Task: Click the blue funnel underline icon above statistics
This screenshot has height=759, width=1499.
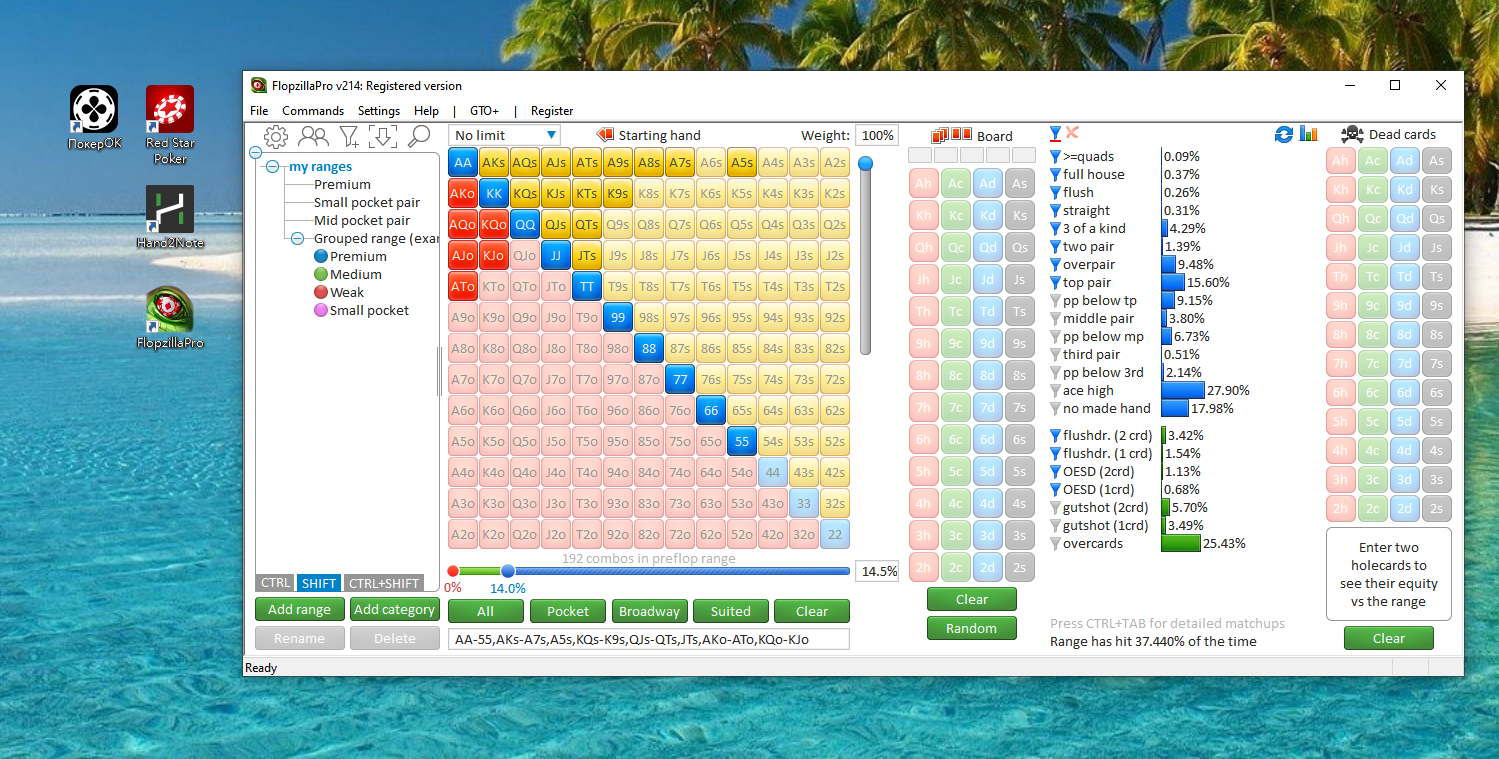Action: 1055,133
